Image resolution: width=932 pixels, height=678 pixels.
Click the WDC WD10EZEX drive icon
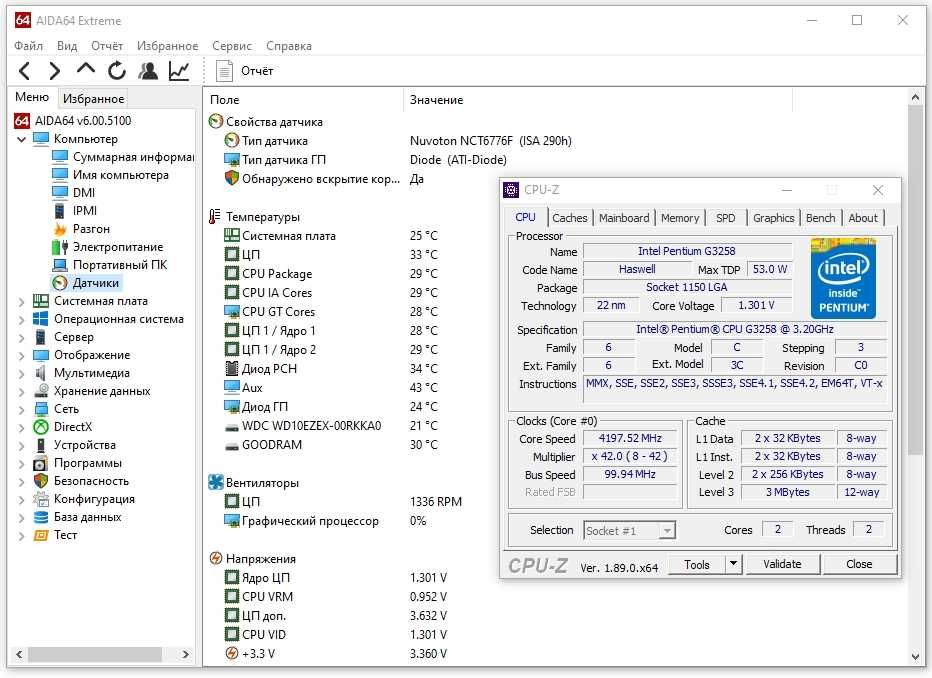click(x=232, y=427)
